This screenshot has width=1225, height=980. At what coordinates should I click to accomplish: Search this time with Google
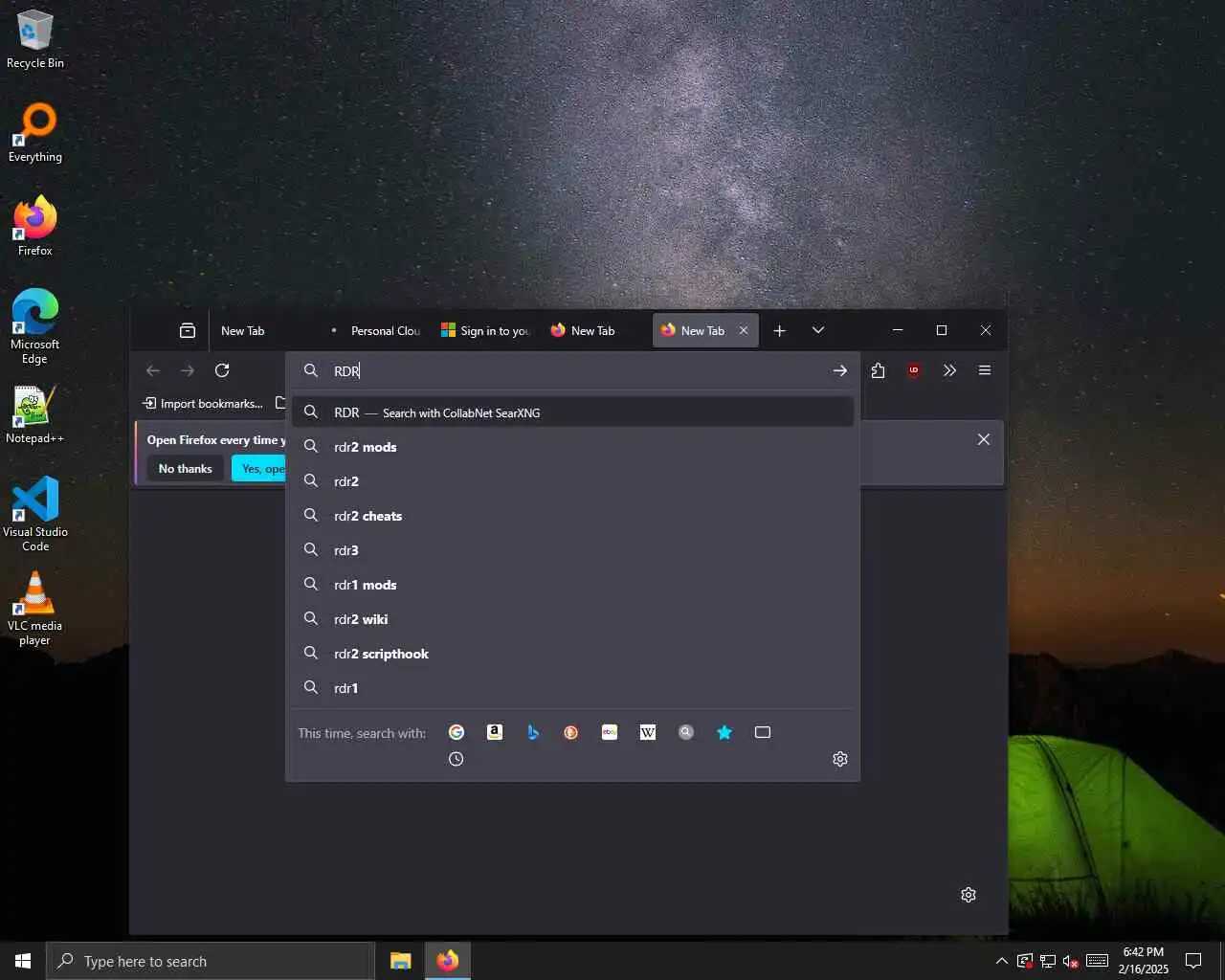coord(457,732)
